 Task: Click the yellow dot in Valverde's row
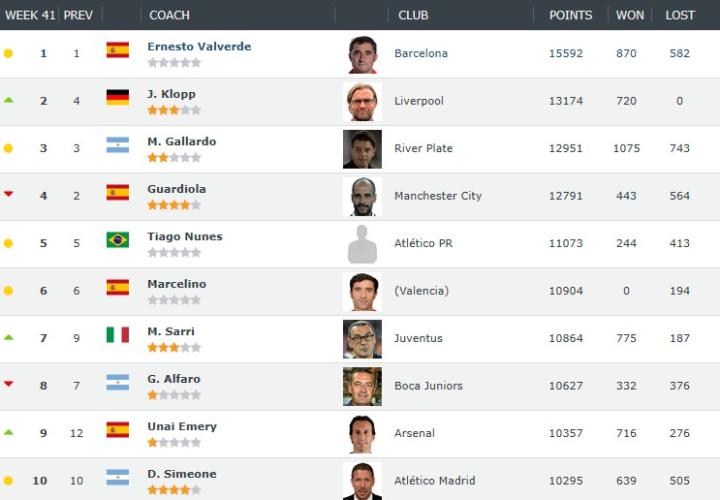tap(8, 53)
